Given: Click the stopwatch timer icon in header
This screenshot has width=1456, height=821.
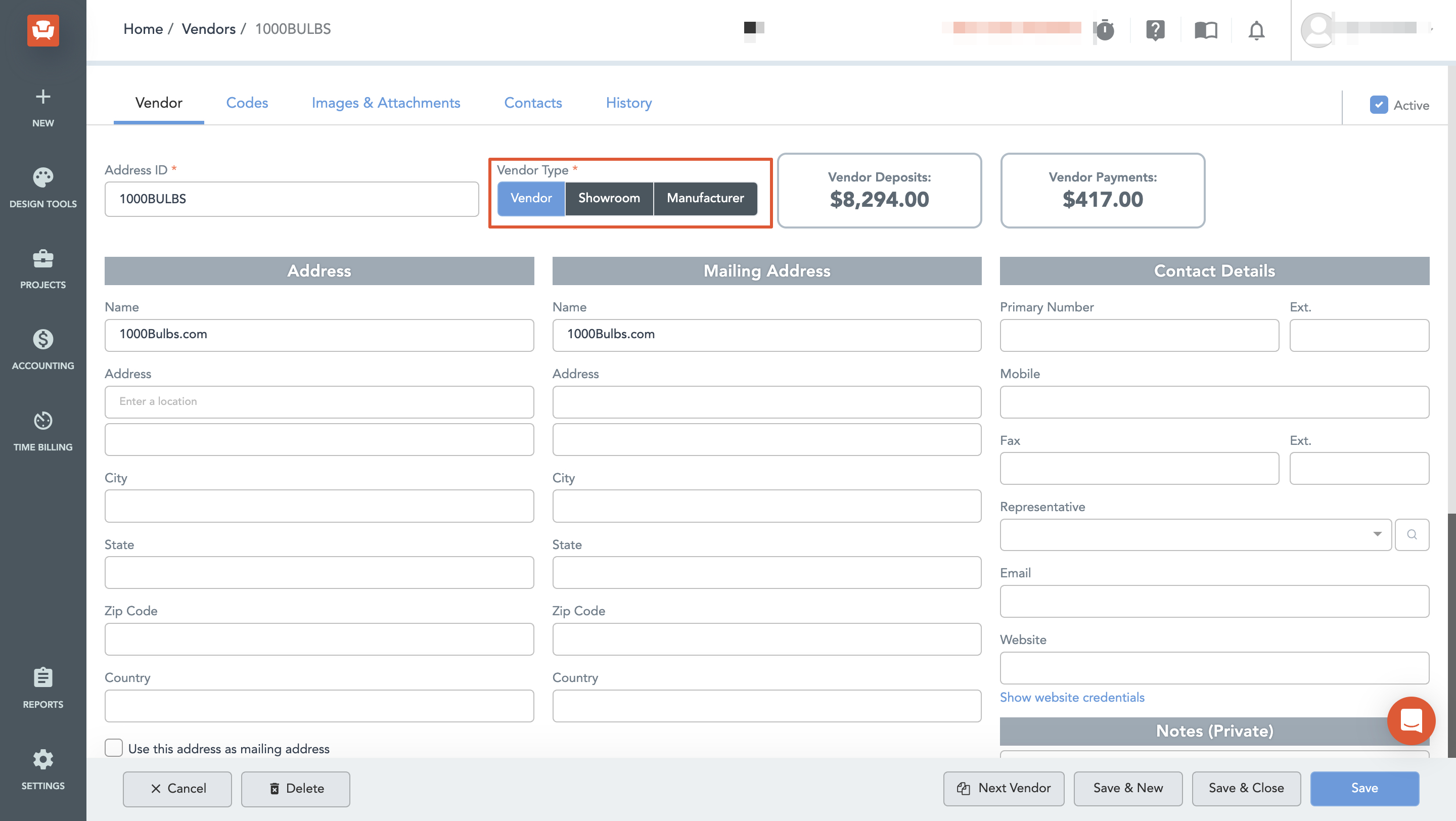Looking at the screenshot, I should 1105,30.
